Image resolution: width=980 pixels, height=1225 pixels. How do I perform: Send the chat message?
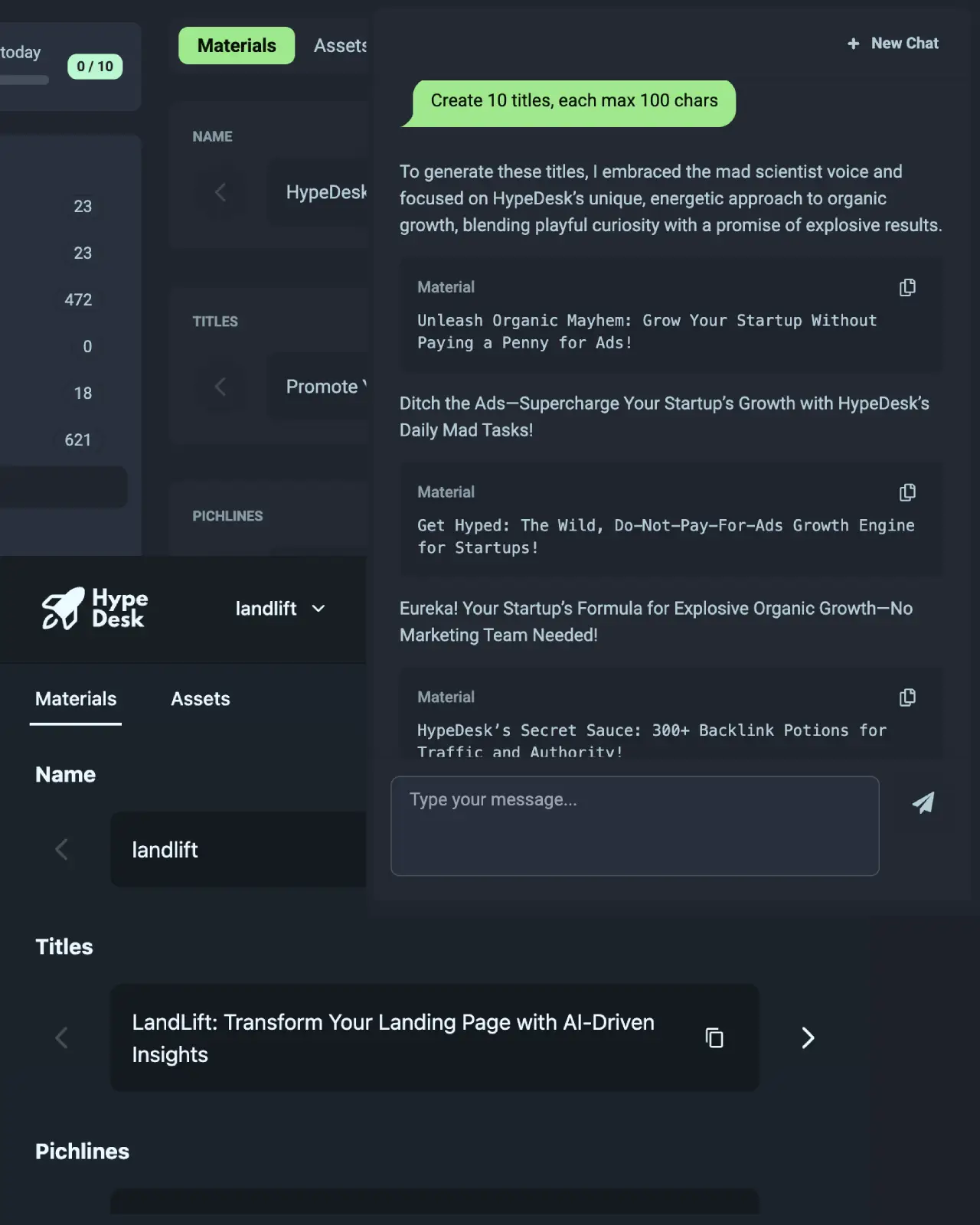pyautogui.click(x=923, y=802)
